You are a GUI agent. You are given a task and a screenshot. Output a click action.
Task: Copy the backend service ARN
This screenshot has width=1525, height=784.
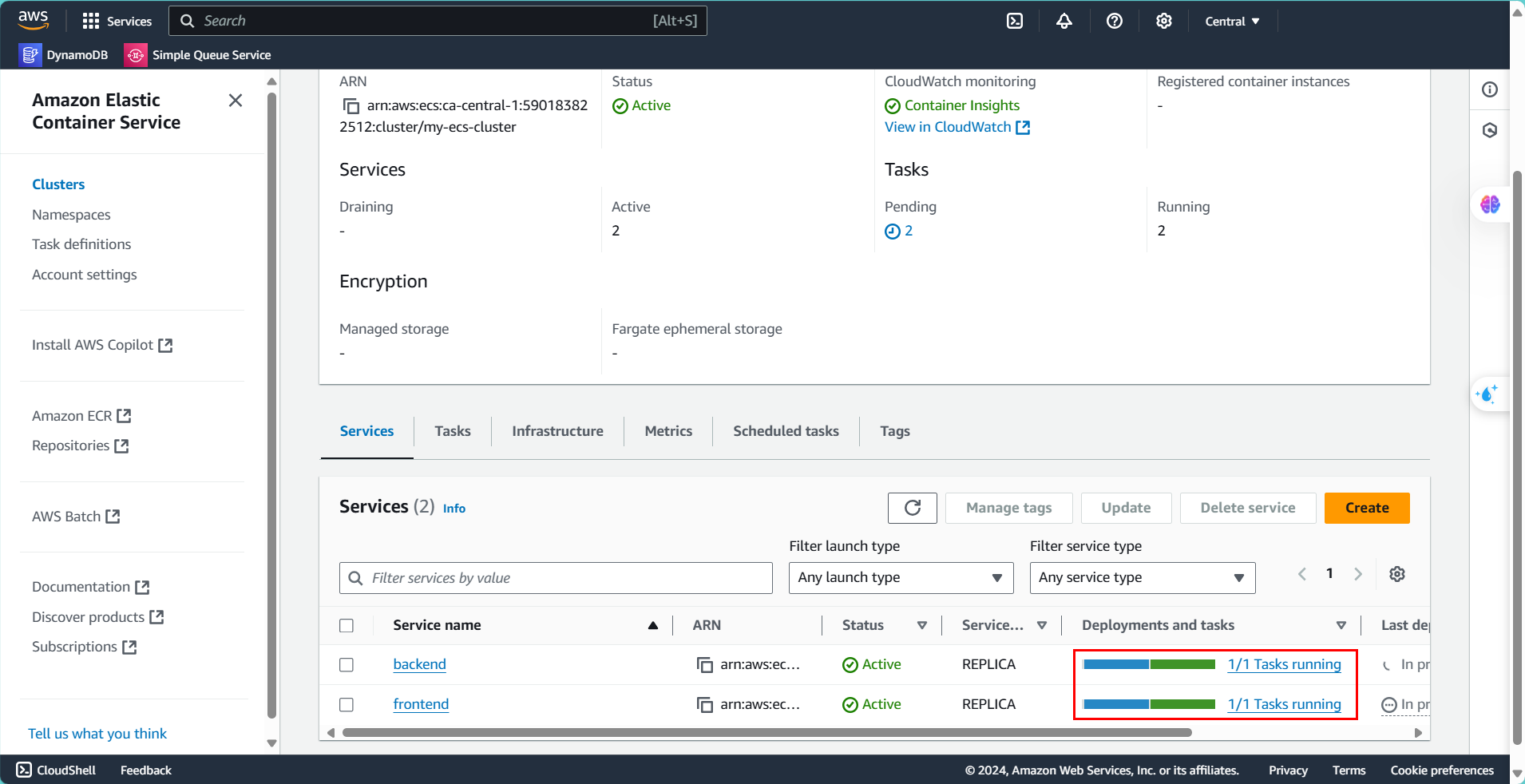tap(704, 664)
